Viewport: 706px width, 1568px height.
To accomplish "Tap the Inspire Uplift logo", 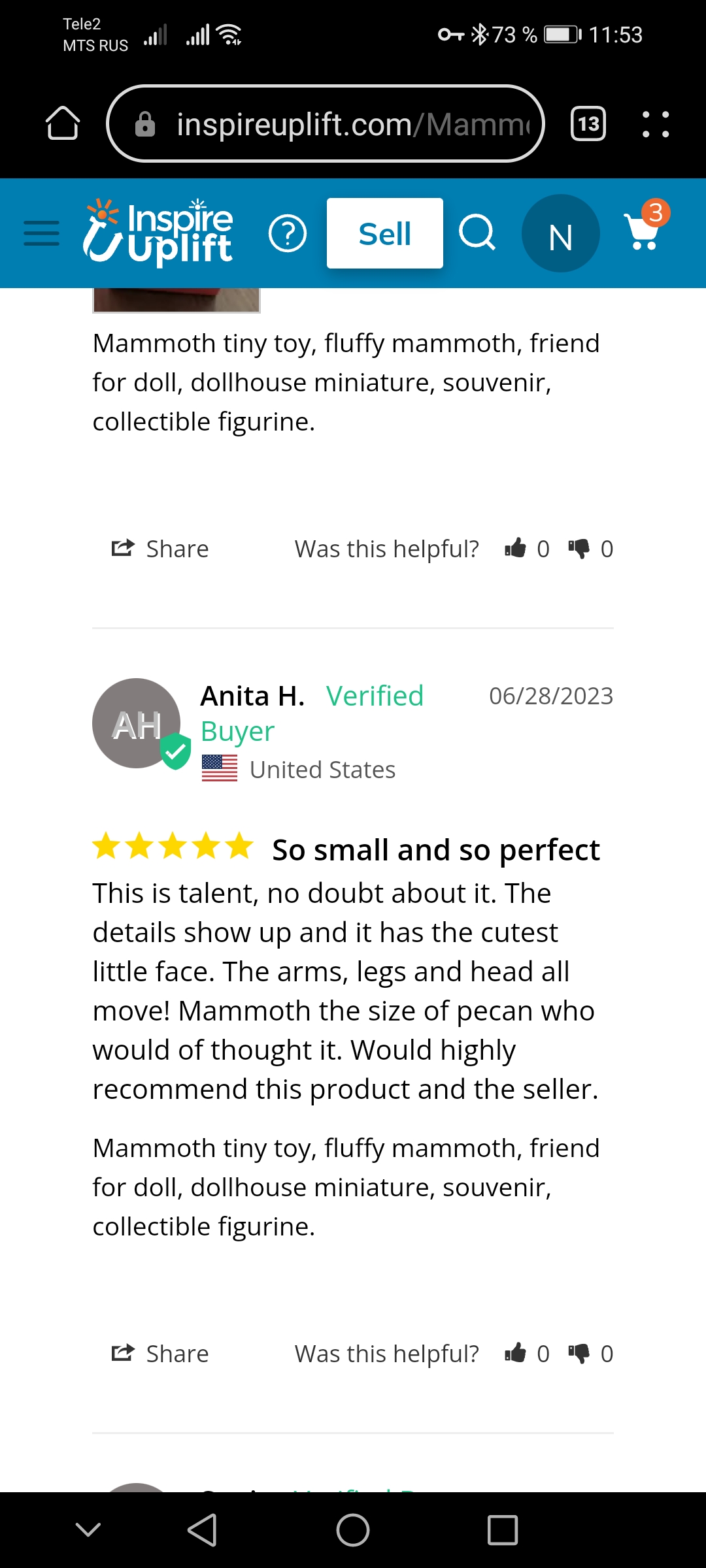I will 158,232.
